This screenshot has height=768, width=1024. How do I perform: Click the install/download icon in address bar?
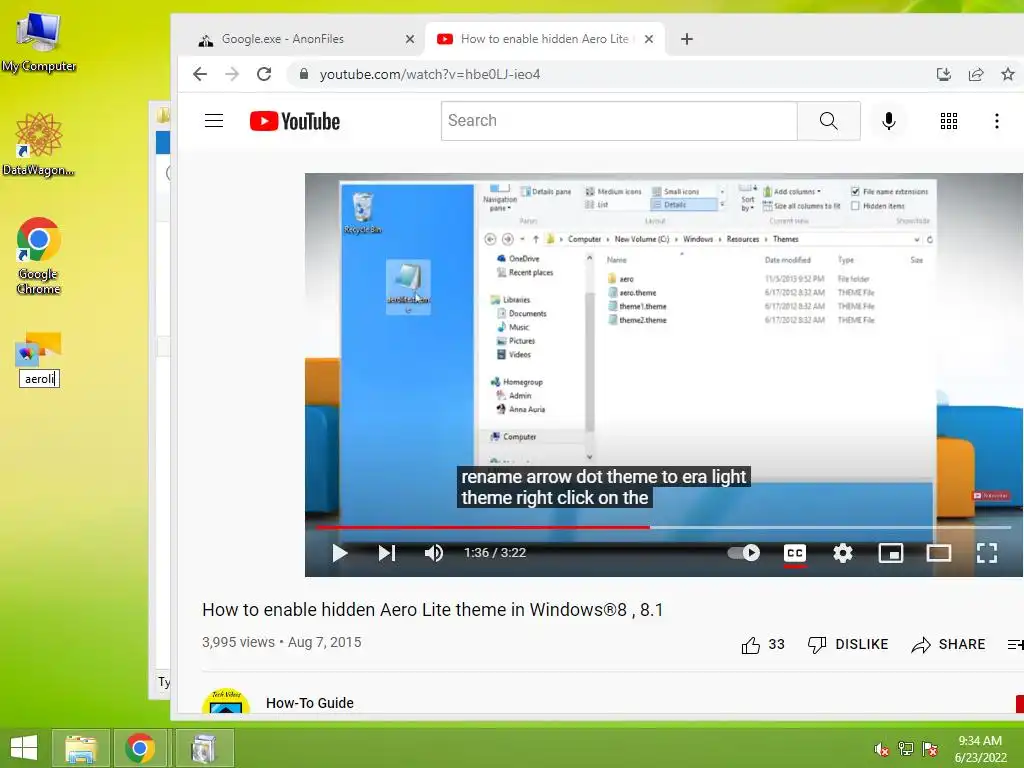click(x=944, y=74)
